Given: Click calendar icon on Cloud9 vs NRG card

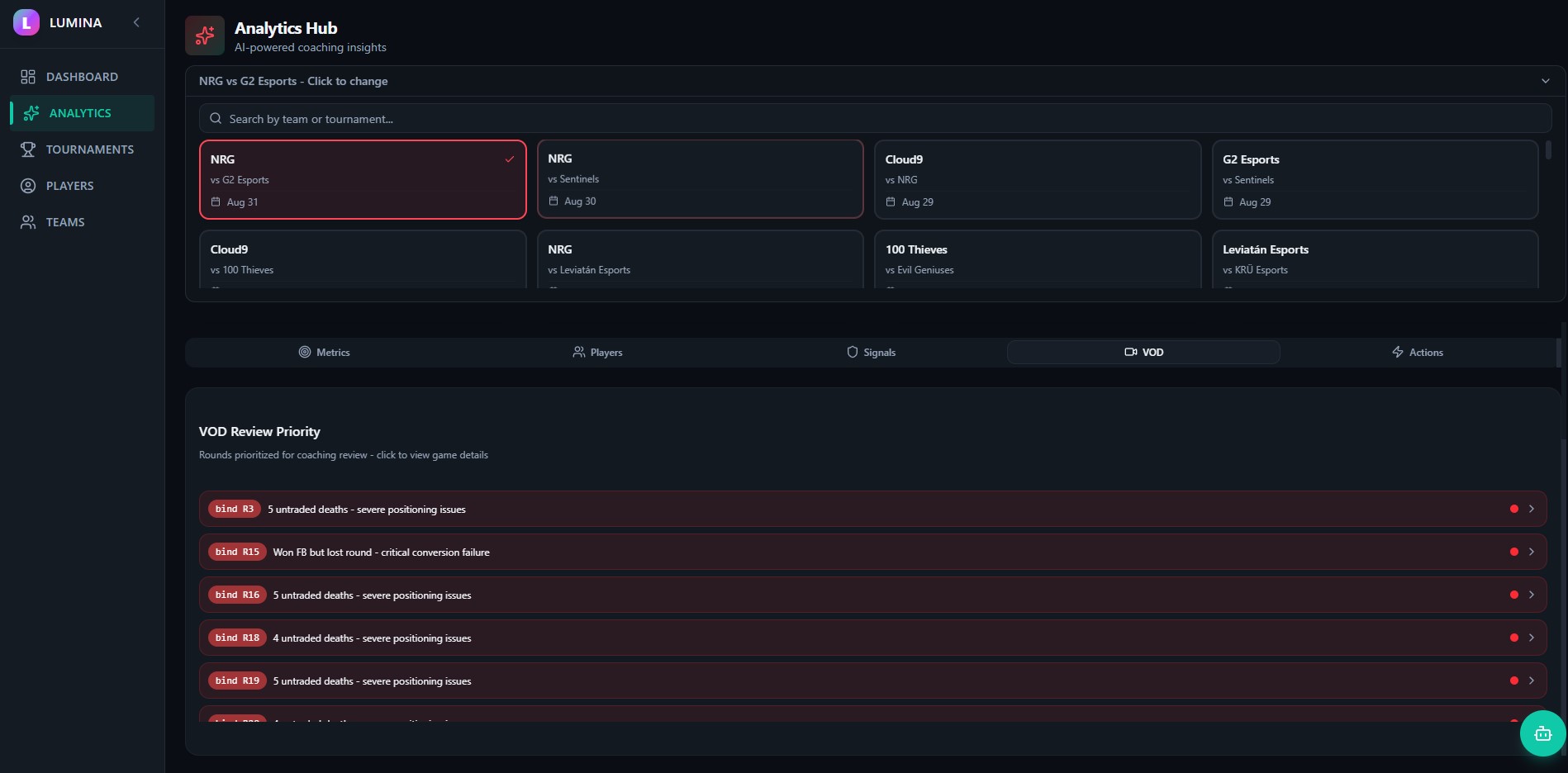Looking at the screenshot, I should click(x=891, y=202).
